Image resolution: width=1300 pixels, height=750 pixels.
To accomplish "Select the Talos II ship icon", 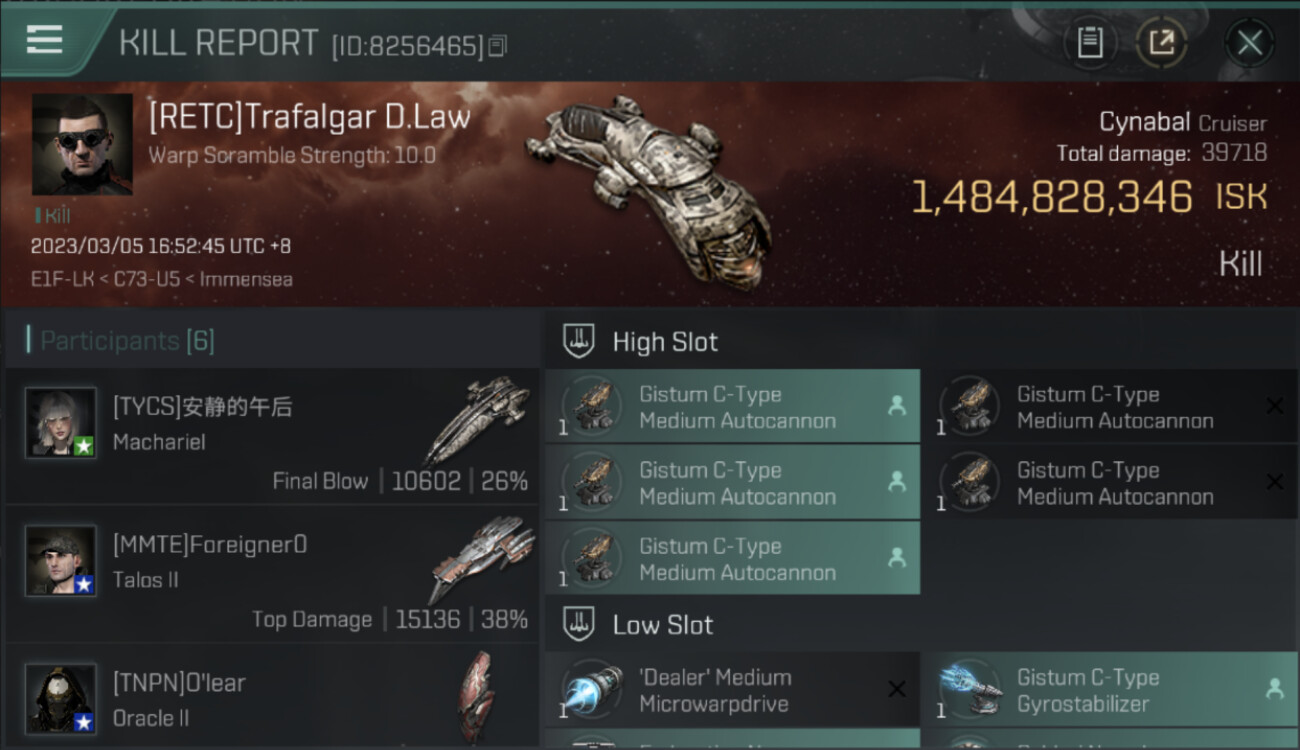I will click(482, 559).
